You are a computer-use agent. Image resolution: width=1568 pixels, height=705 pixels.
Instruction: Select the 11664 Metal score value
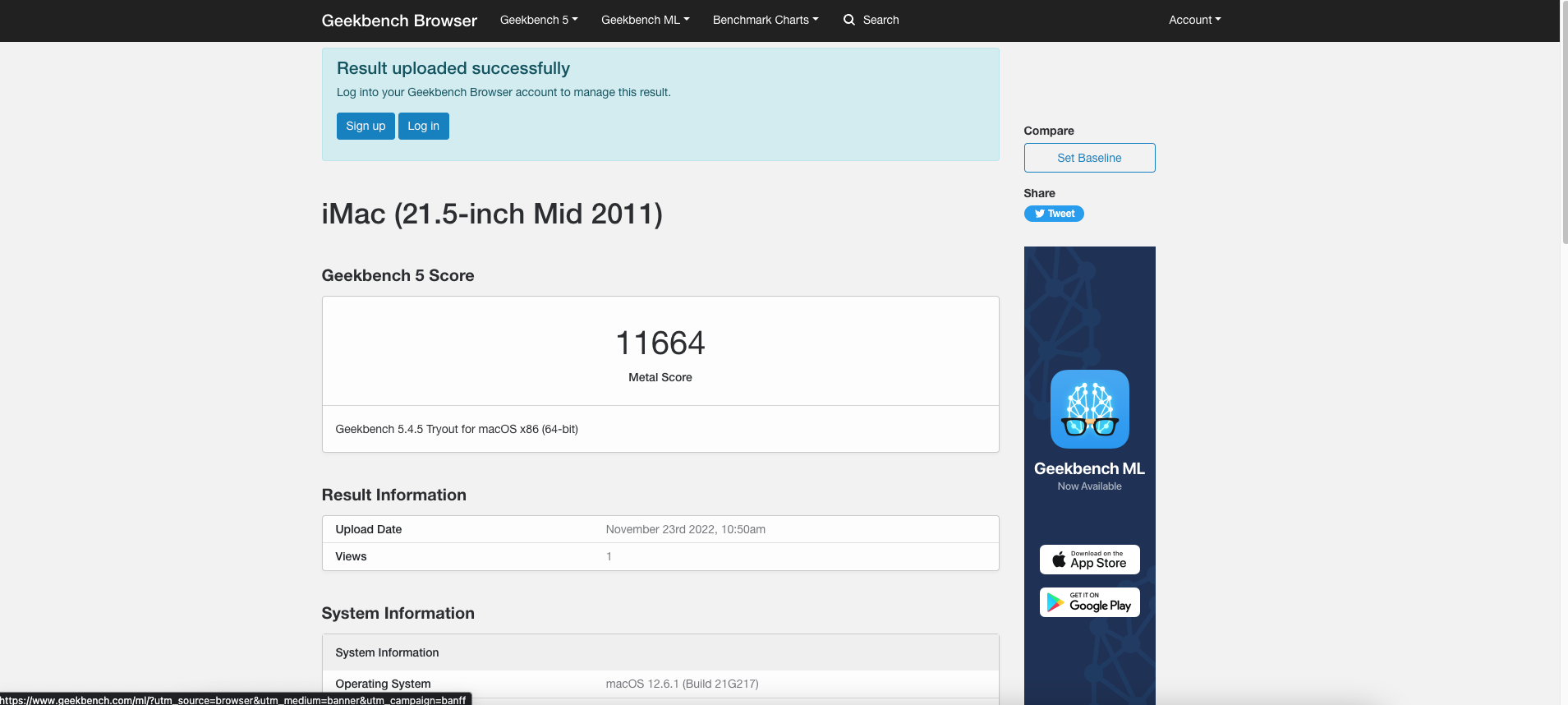[x=660, y=343]
